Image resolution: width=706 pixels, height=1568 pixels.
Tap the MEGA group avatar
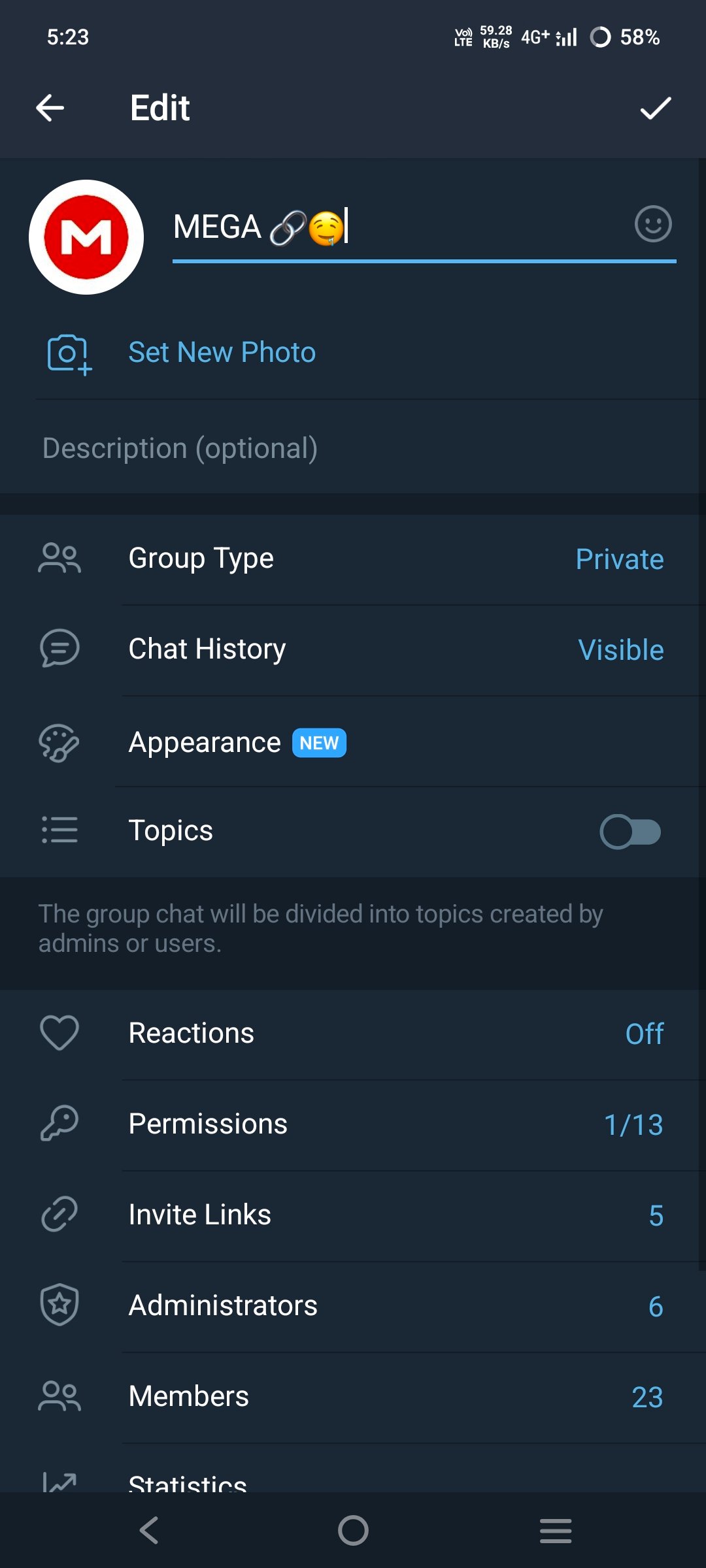point(86,237)
